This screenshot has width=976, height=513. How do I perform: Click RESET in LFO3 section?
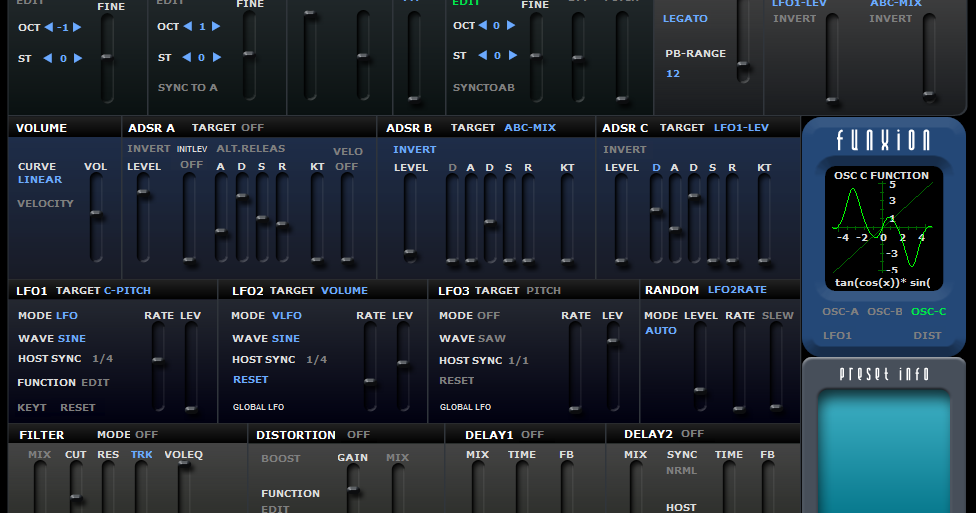[x=456, y=380]
